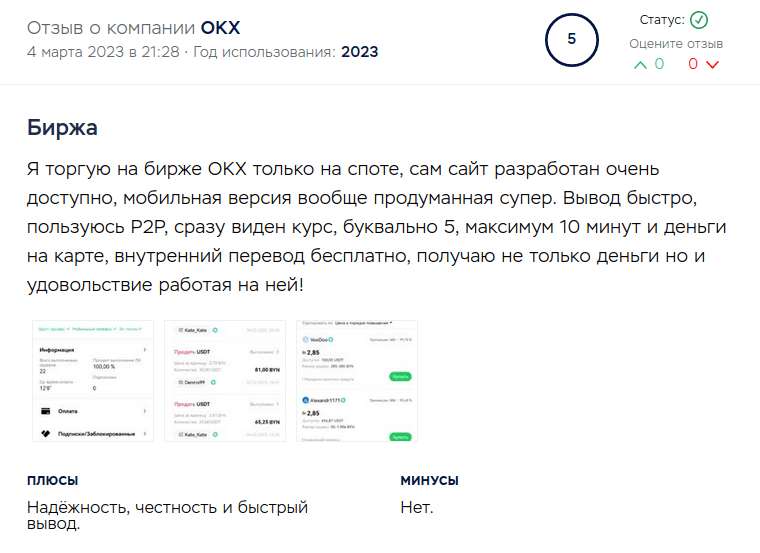The width and height of the screenshot is (760, 553).
Task: Click the pros text about Надёжность
Action: coord(167,515)
